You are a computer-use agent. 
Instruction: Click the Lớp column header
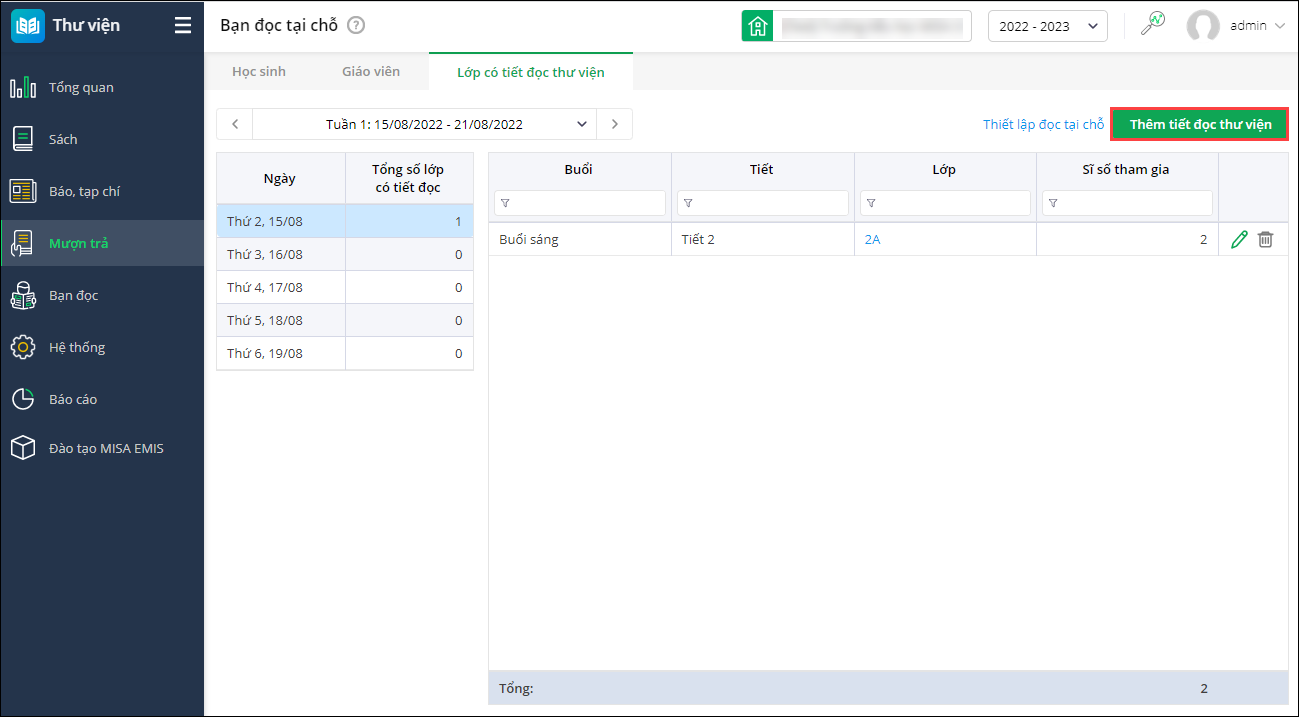944,169
